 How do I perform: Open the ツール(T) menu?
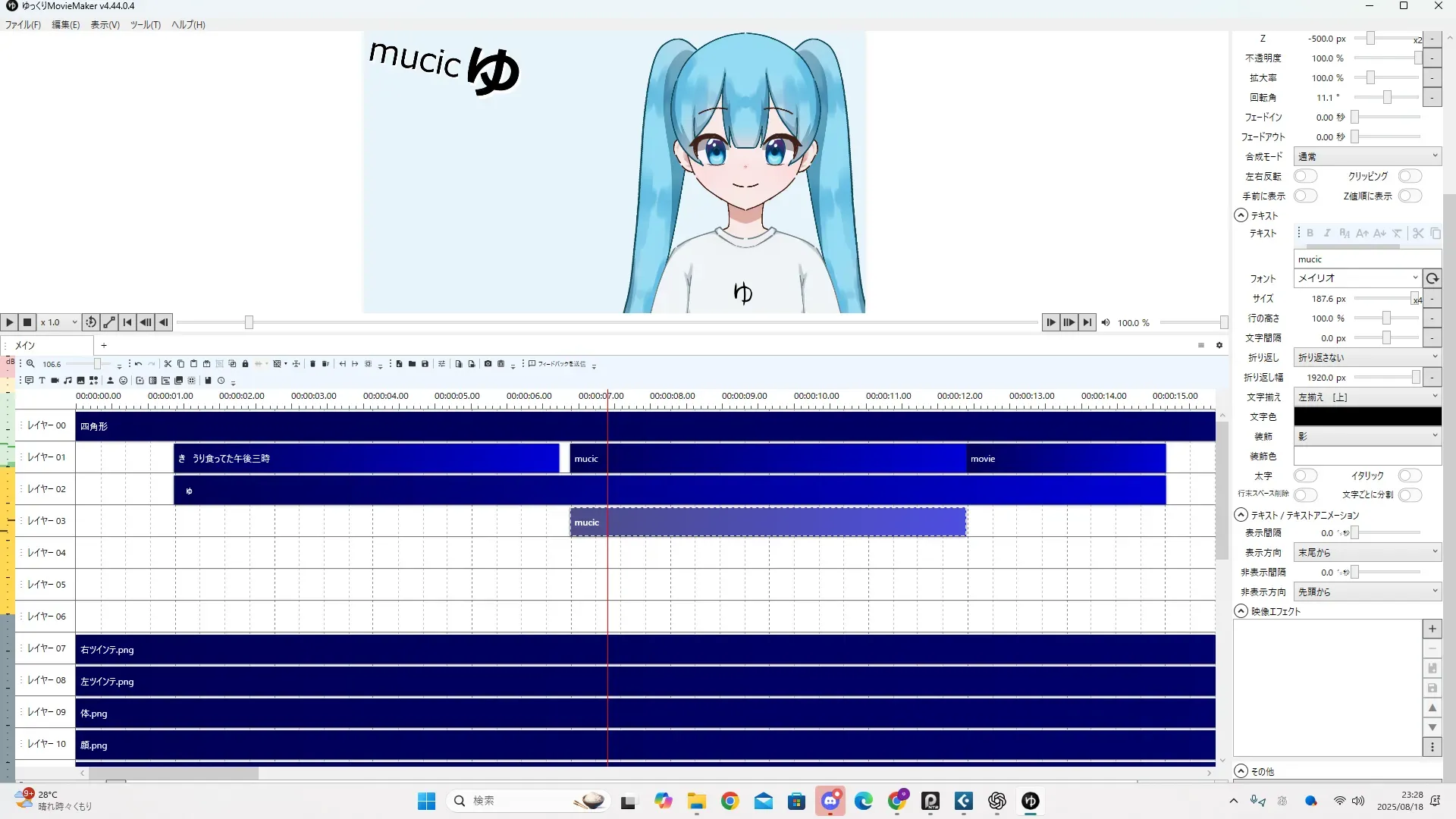pyautogui.click(x=145, y=24)
